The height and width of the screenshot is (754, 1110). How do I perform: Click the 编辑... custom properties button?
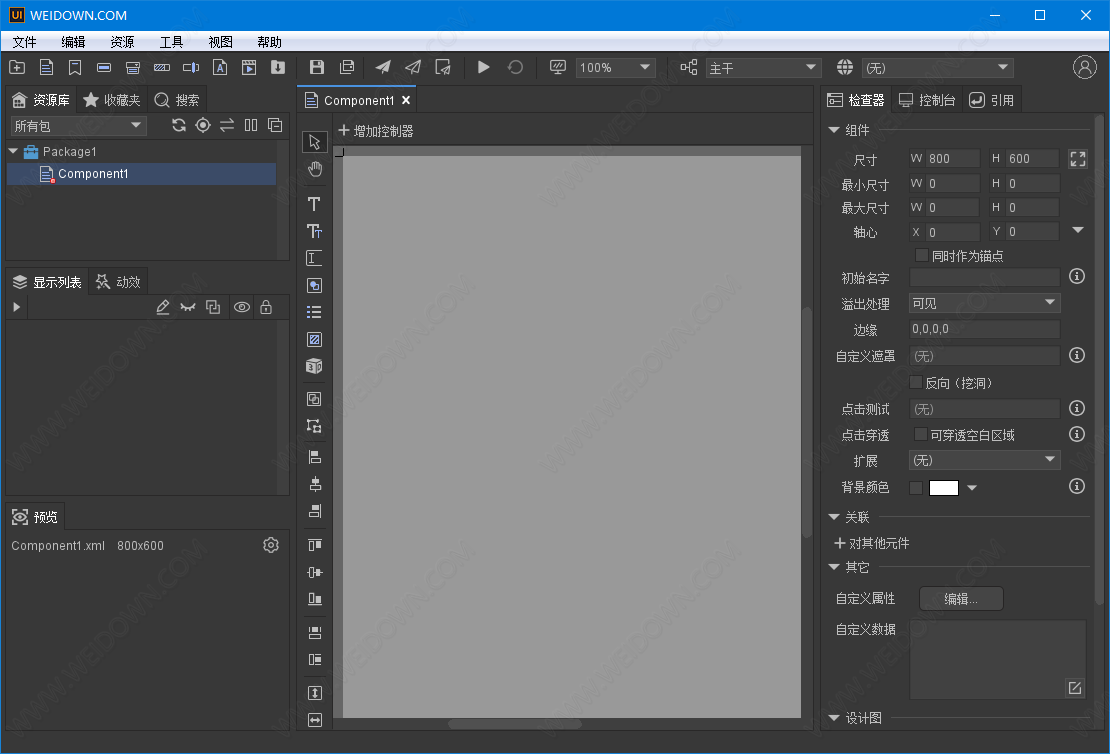[961, 599]
